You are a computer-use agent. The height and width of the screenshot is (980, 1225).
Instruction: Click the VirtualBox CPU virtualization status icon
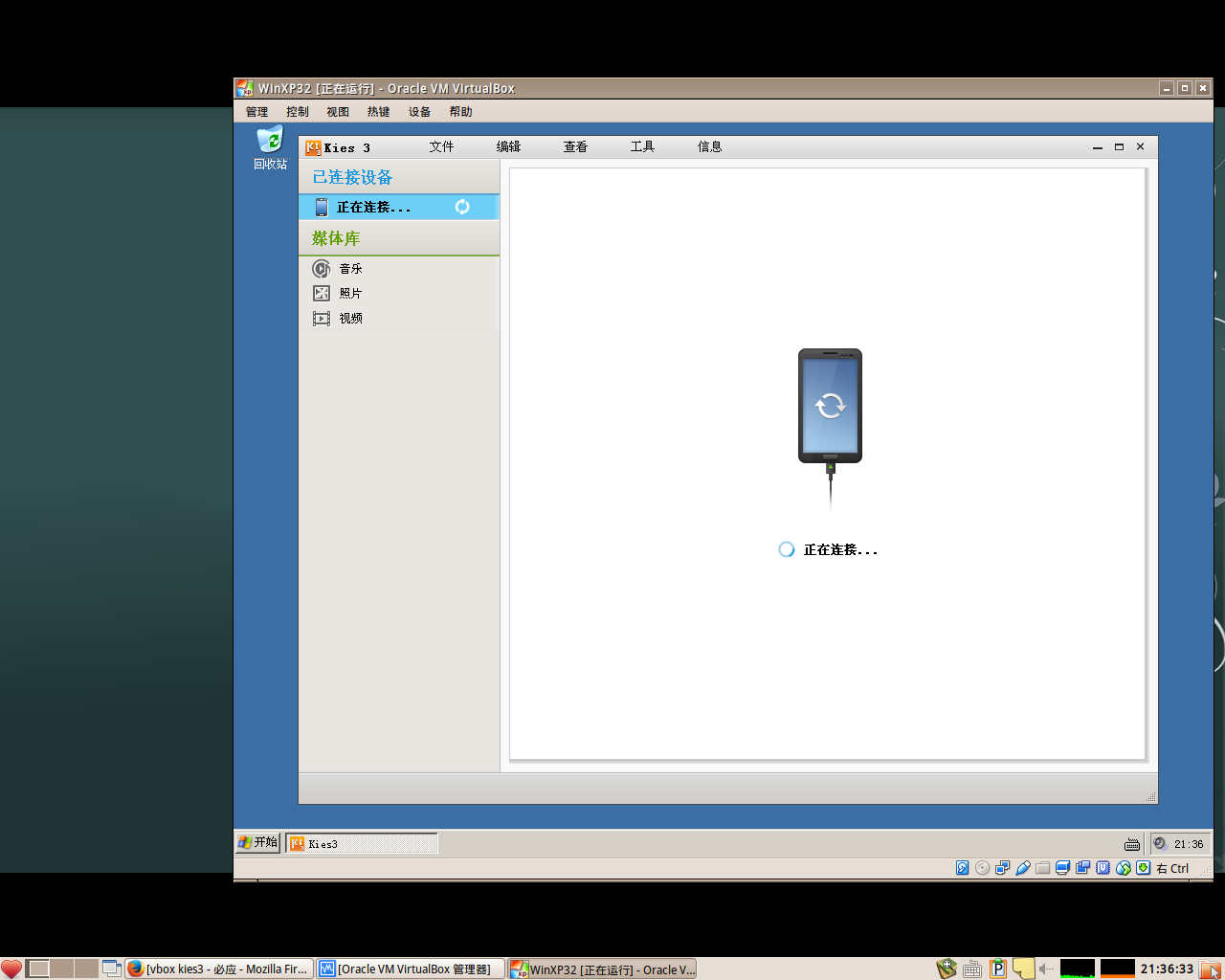click(1103, 868)
